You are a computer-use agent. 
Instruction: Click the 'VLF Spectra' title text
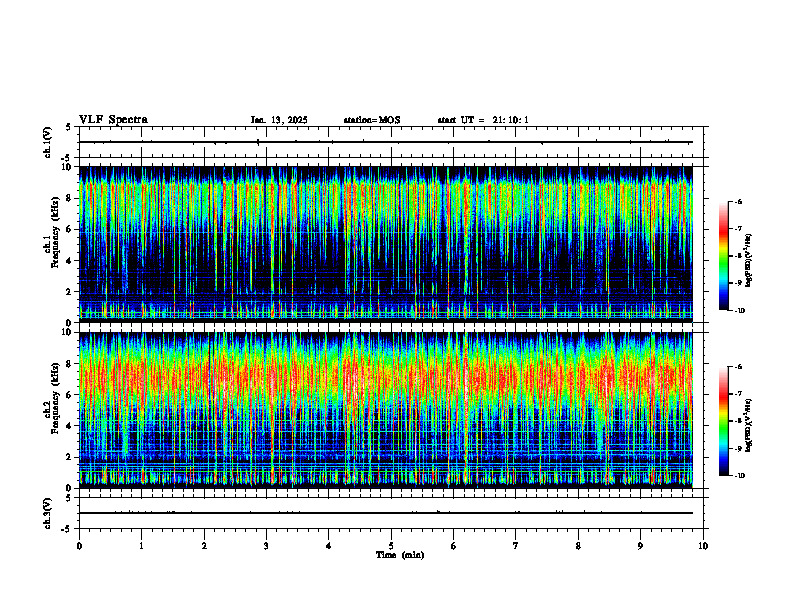[x=113, y=120]
